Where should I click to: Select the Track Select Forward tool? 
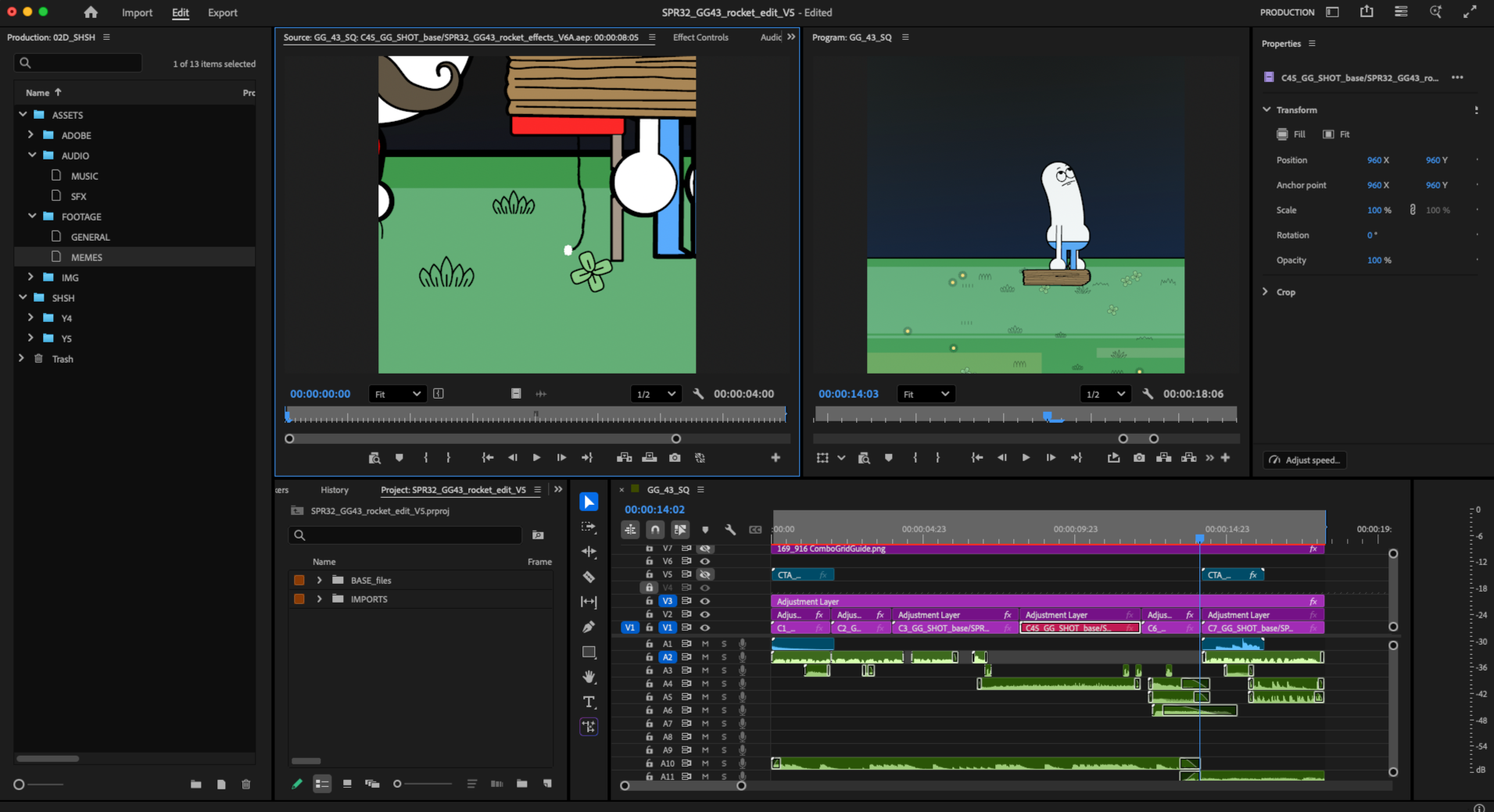tap(589, 527)
